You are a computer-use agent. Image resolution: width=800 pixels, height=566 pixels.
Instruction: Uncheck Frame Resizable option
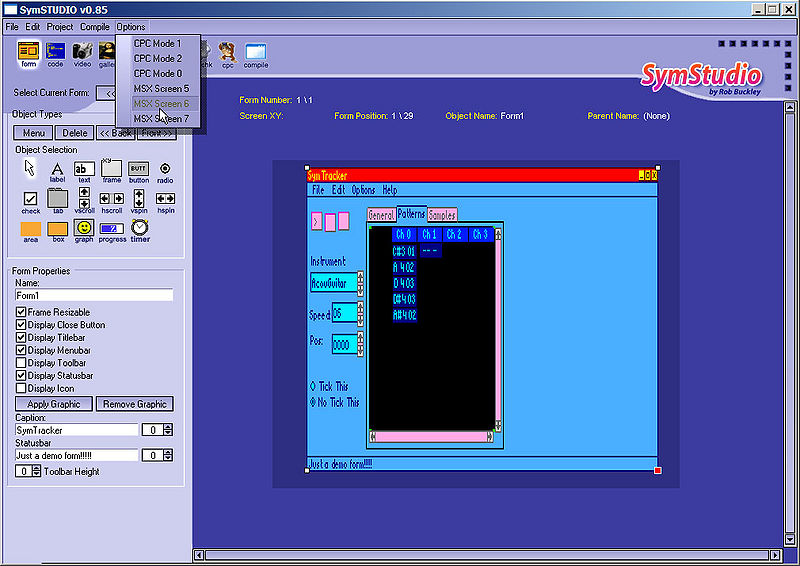pos(21,312)
